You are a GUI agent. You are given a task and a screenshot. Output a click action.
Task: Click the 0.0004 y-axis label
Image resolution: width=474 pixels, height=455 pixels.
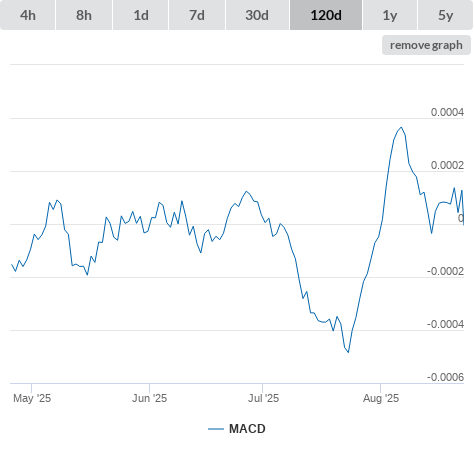click(x=447, y=112)
